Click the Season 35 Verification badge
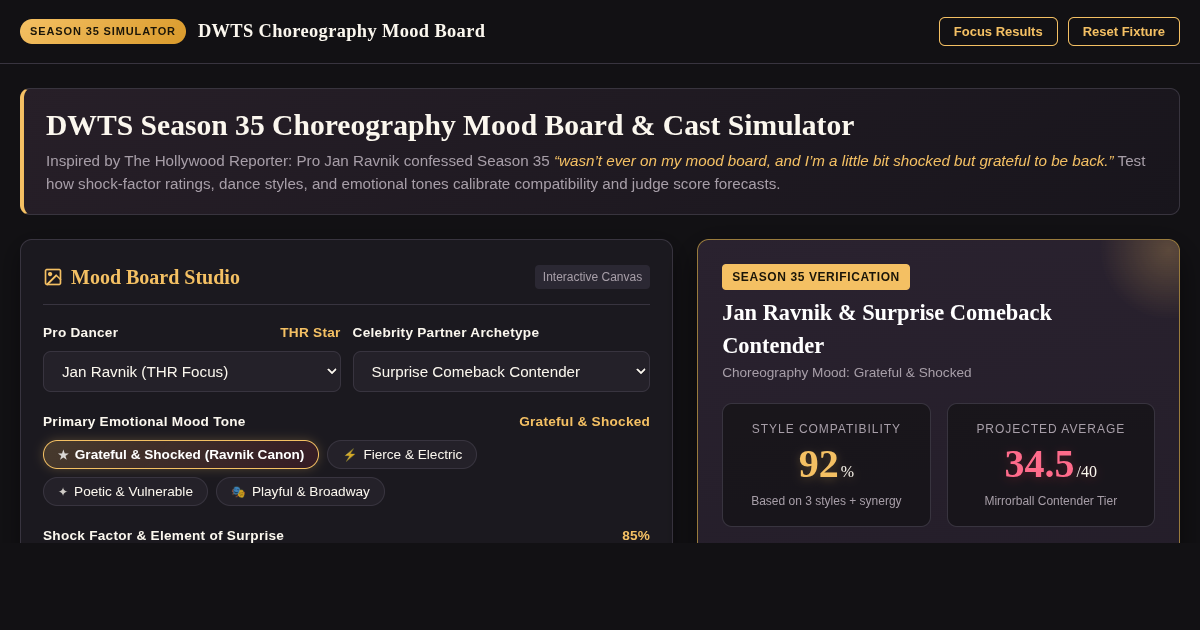 click(x=816, y=277)
